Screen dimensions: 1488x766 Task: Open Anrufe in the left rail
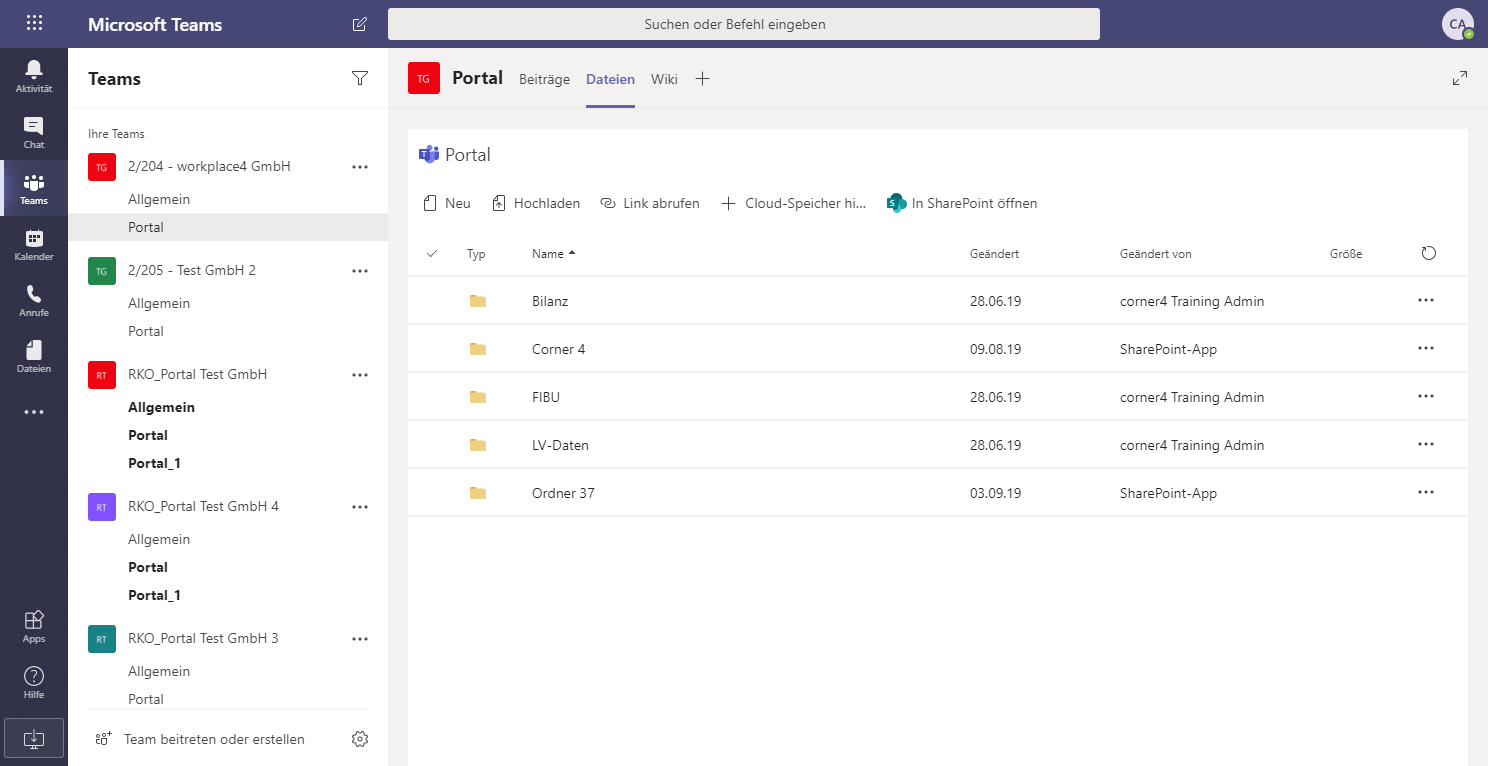pos(34,300)
